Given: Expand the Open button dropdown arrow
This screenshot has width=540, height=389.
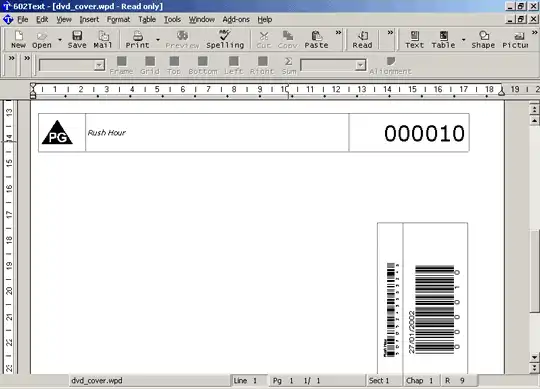Looking at the screenshot, I should click(60, 40).
